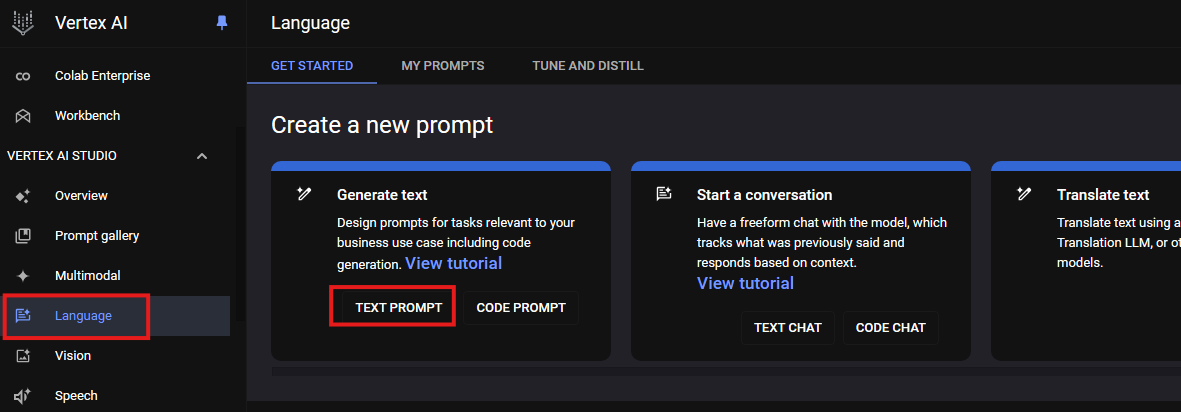
Task: Open the My Prompts tab
Action: [x=443, y=66]
